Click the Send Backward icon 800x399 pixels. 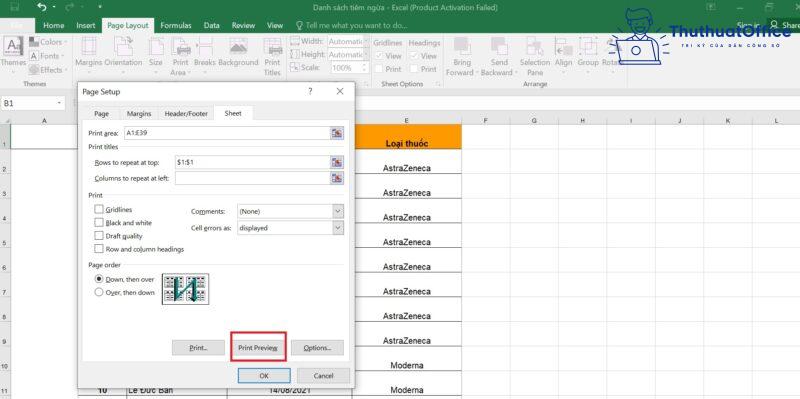(x=499, y=46)
